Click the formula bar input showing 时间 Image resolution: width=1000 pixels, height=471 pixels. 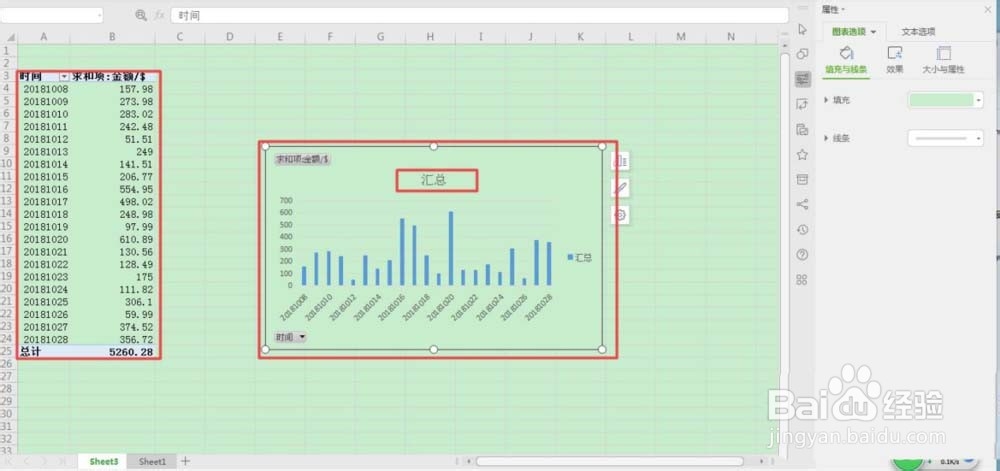click(480, 15)
